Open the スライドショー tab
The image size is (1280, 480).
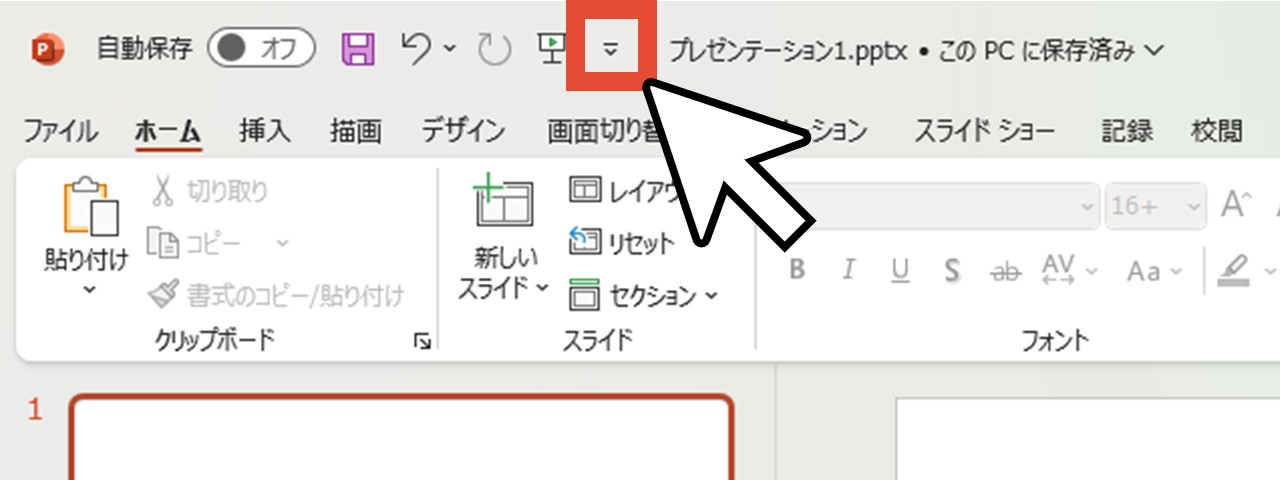click(x=984, y=130)
